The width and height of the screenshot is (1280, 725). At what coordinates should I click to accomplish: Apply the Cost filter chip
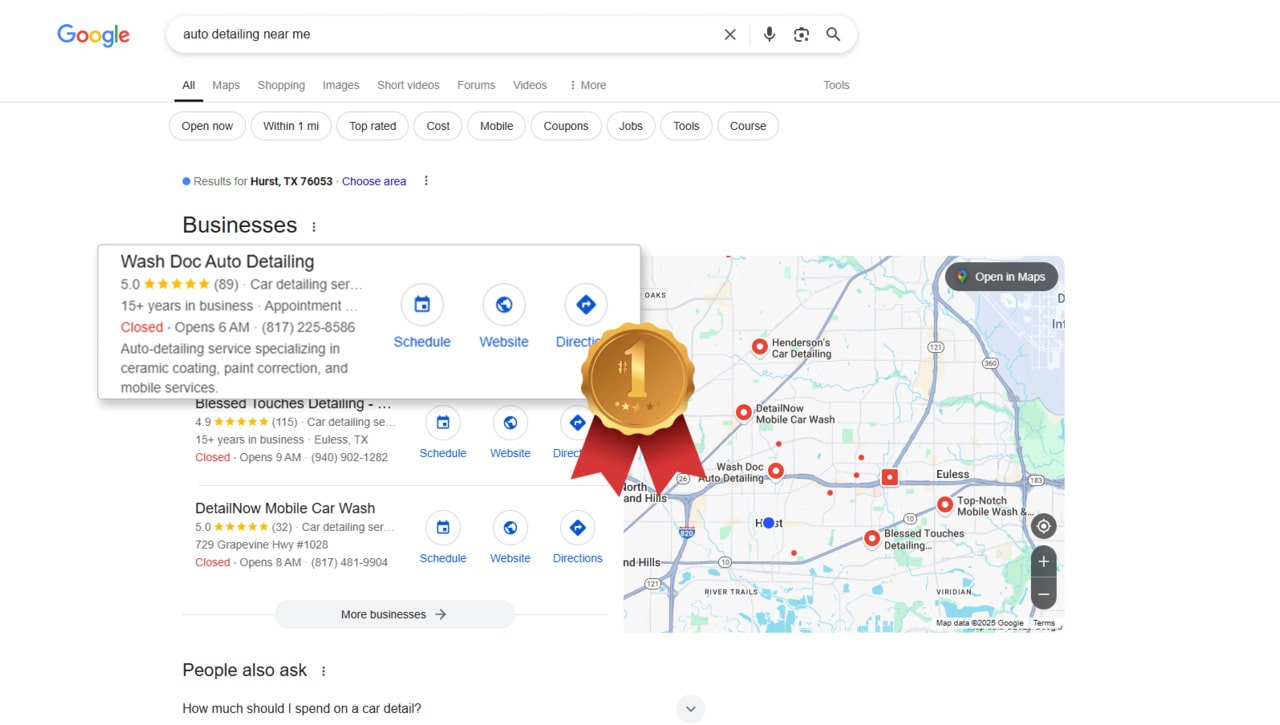438,126
